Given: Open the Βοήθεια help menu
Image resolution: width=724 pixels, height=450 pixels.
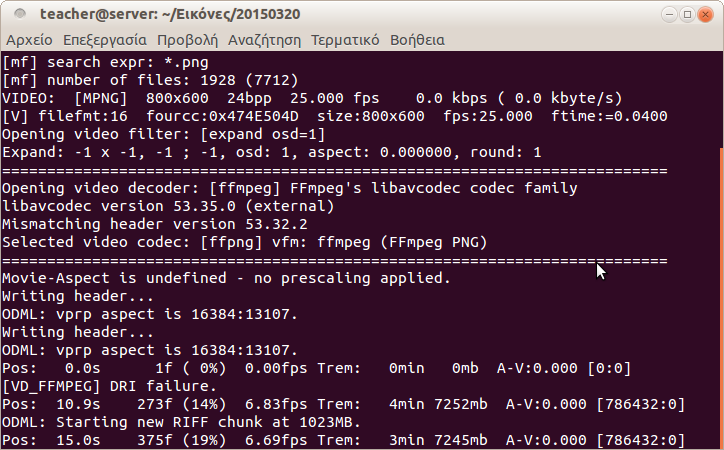Looking at the screenshot, I should click(417, 40).
